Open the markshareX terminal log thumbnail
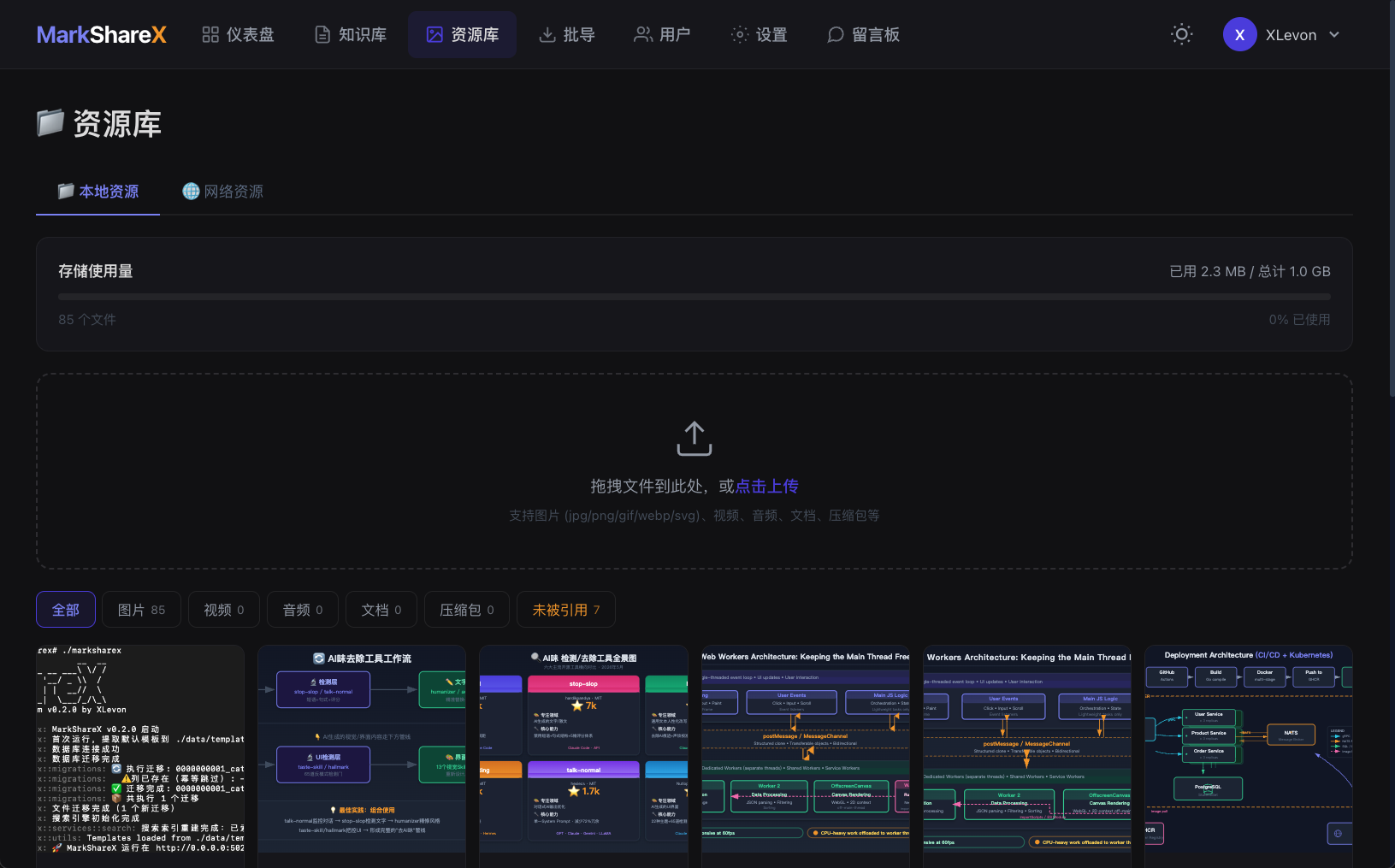 [x=140, y=757]
